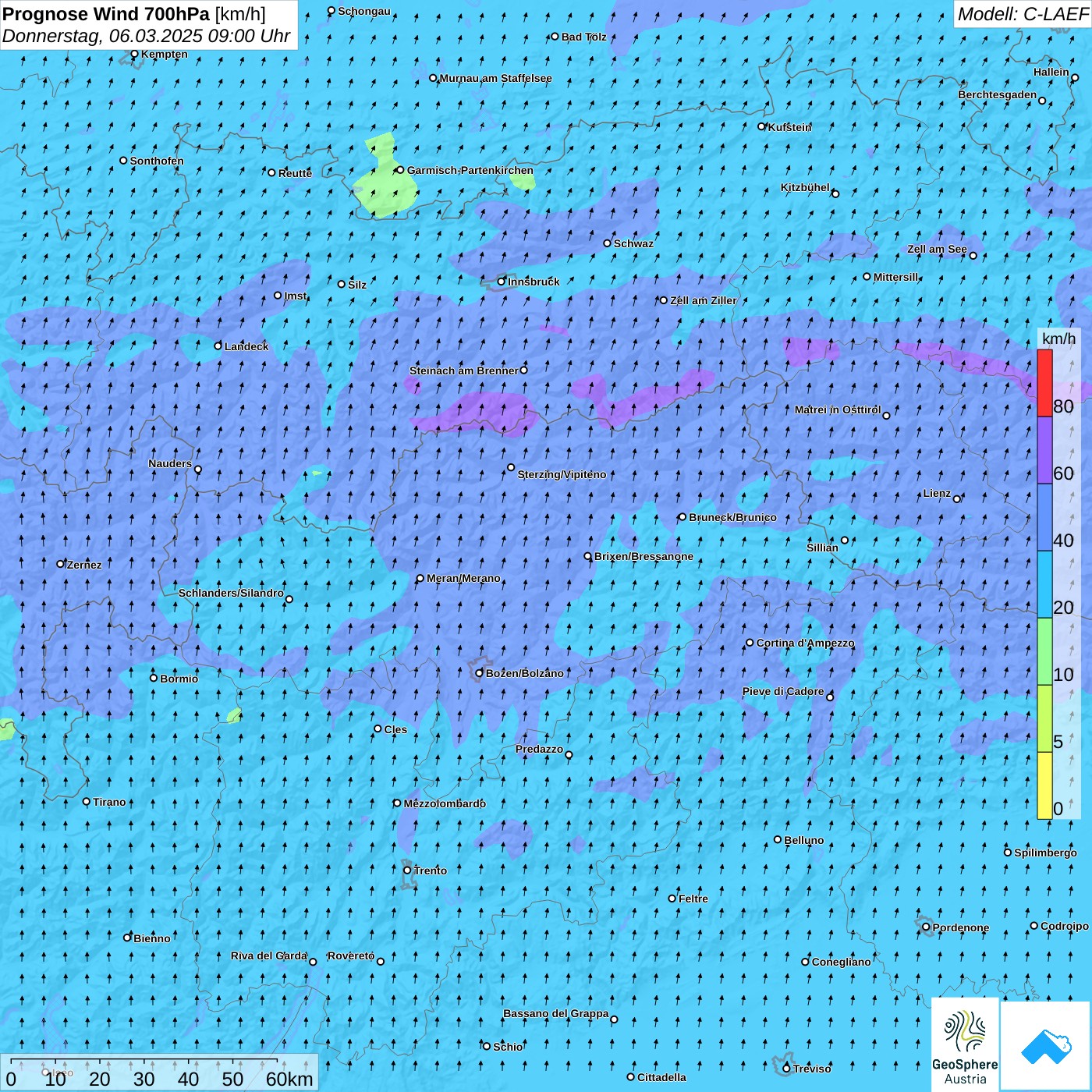Viewport: 1092px width, 1092px height.
Task: Click the "Zell am Ziller" label
Action: pyautogui.click(x=703, y=300)
